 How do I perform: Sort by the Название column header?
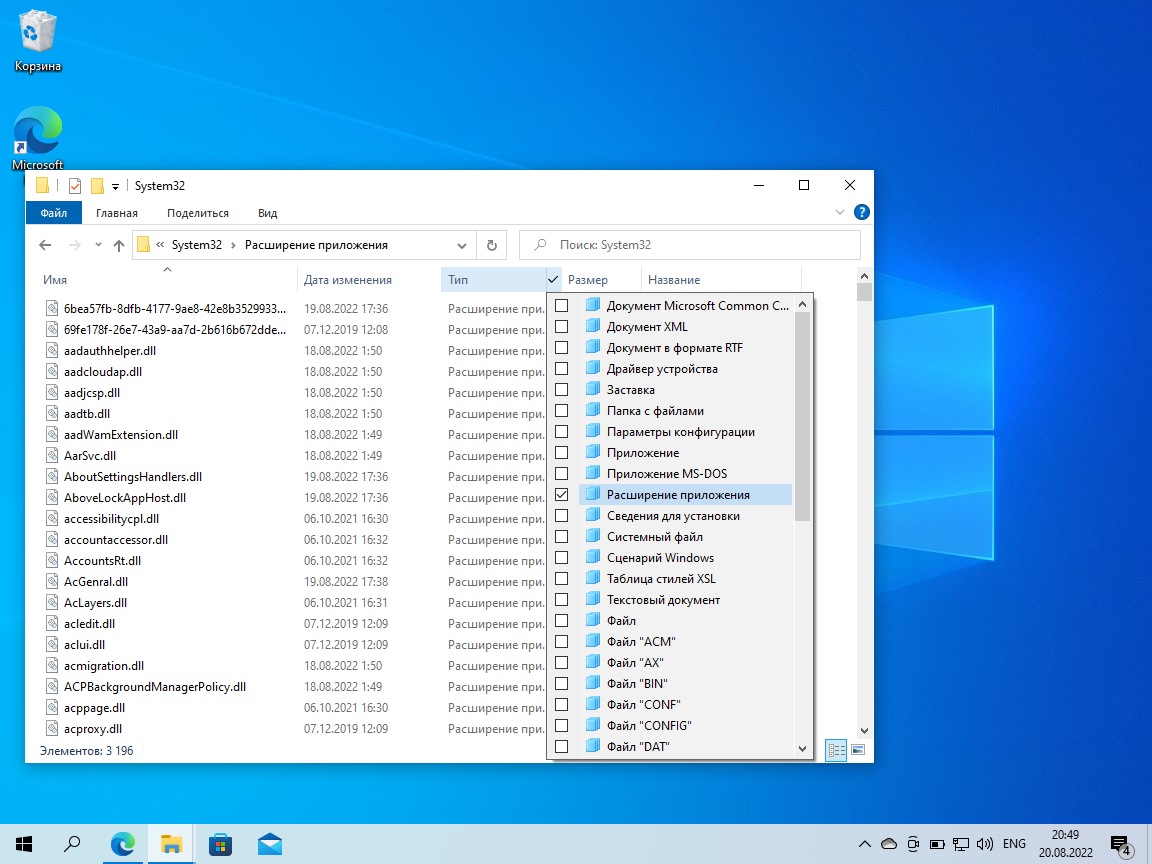pyautogui.click(x=721, y=279)
